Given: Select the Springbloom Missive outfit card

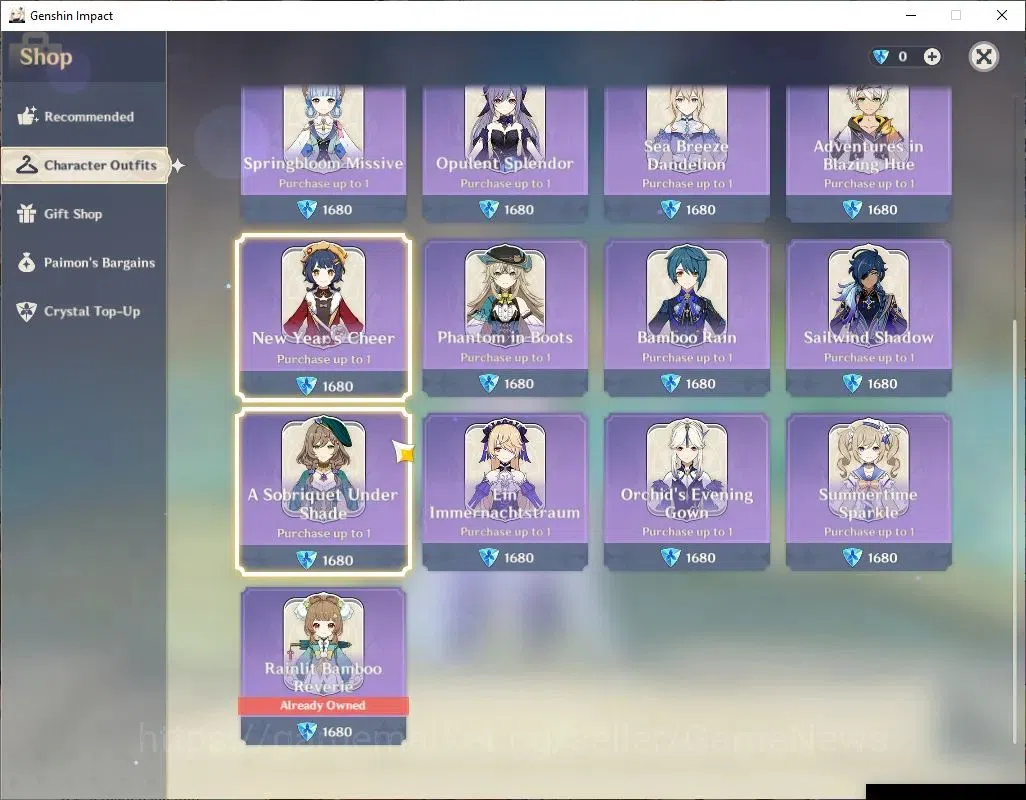Looking at the screenshot, I should (323, 154).
